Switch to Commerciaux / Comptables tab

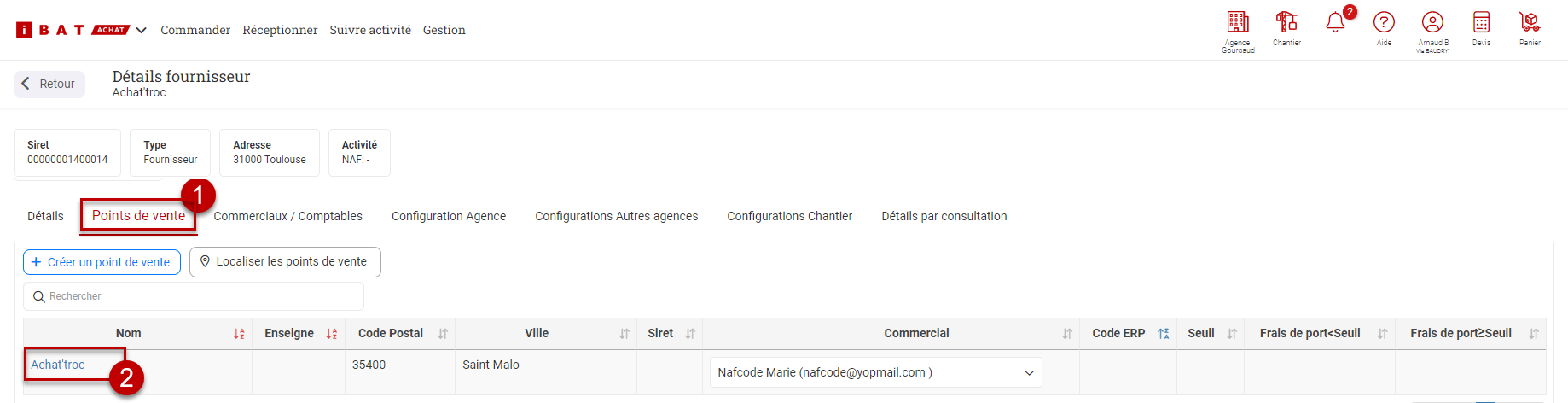click(287, 216)
